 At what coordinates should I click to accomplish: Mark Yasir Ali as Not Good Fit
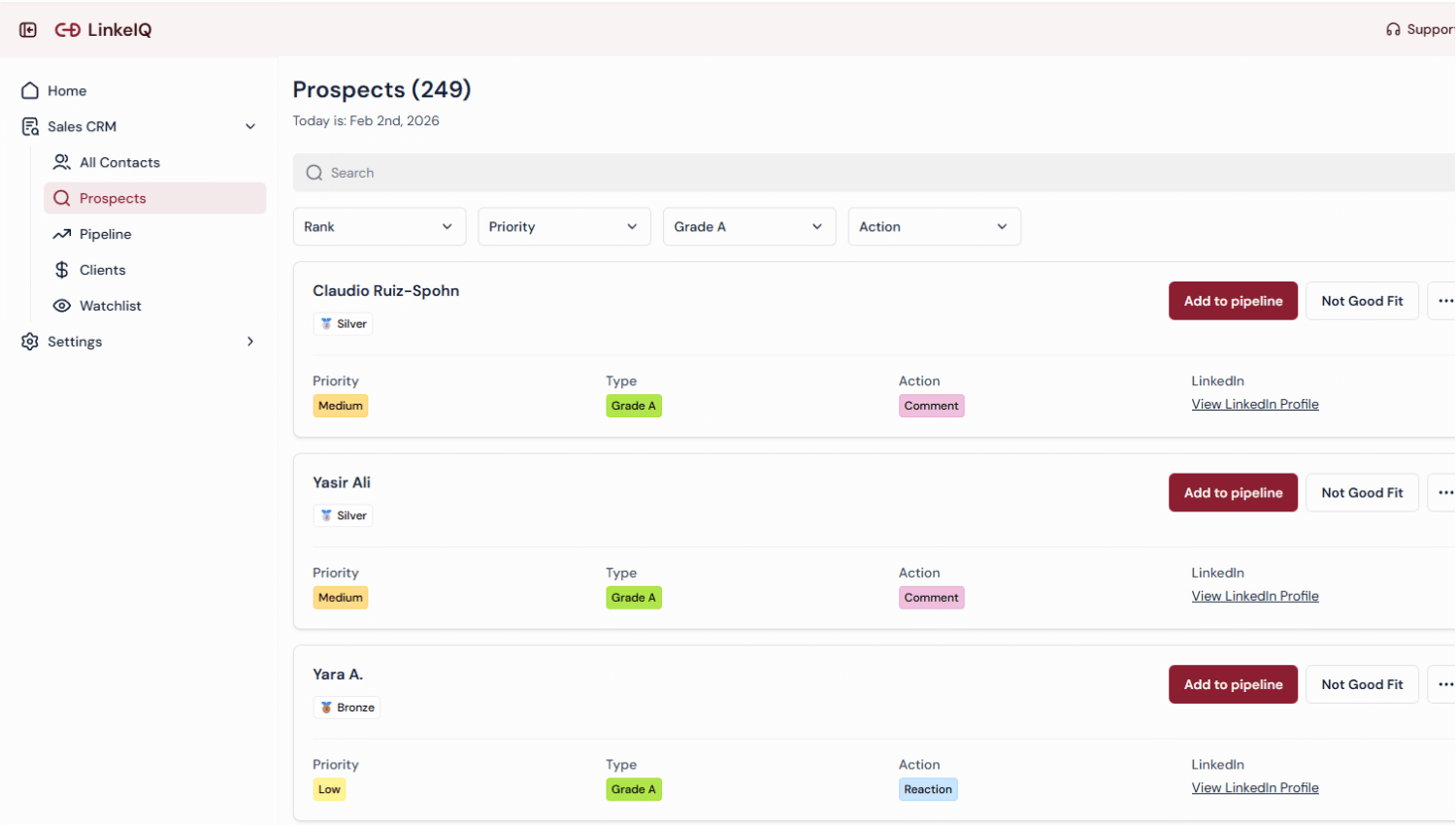pyautogui.click(x=1362, y=493)
